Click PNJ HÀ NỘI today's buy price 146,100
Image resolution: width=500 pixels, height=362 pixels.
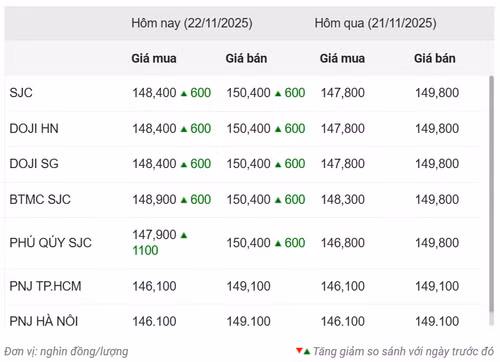point(154,321)
